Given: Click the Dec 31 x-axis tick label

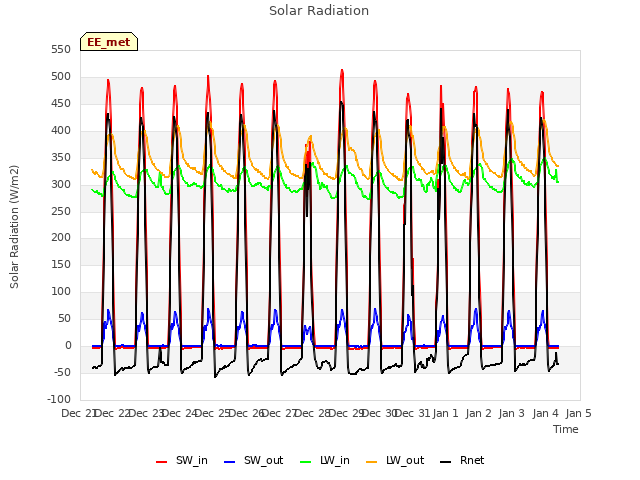Looking at the screenshot, I should click(413, 413).
